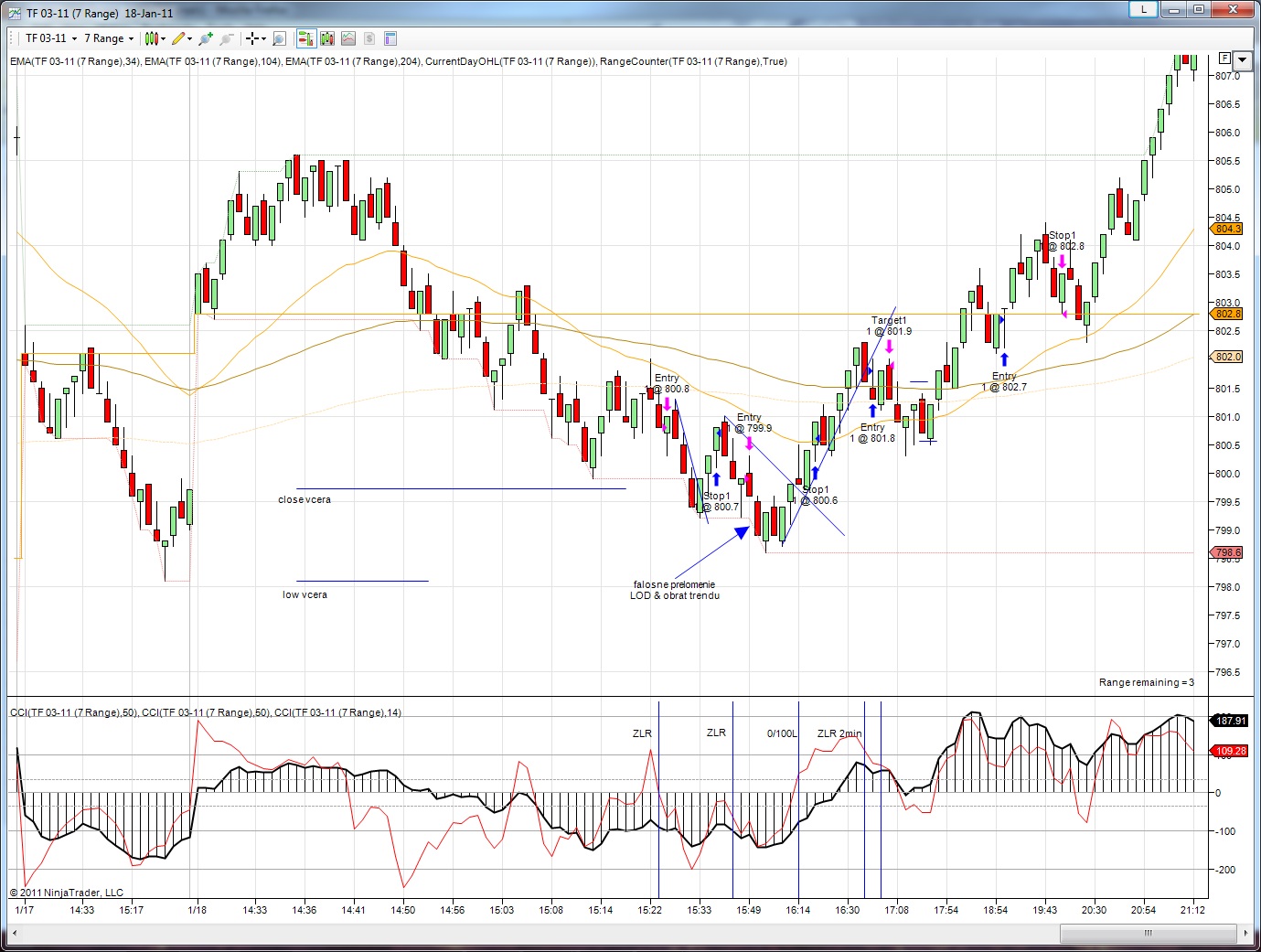Open the 7 Range interval dropdown
Image resolution: width=1261 pixels, height=952 pixels.
109,38
